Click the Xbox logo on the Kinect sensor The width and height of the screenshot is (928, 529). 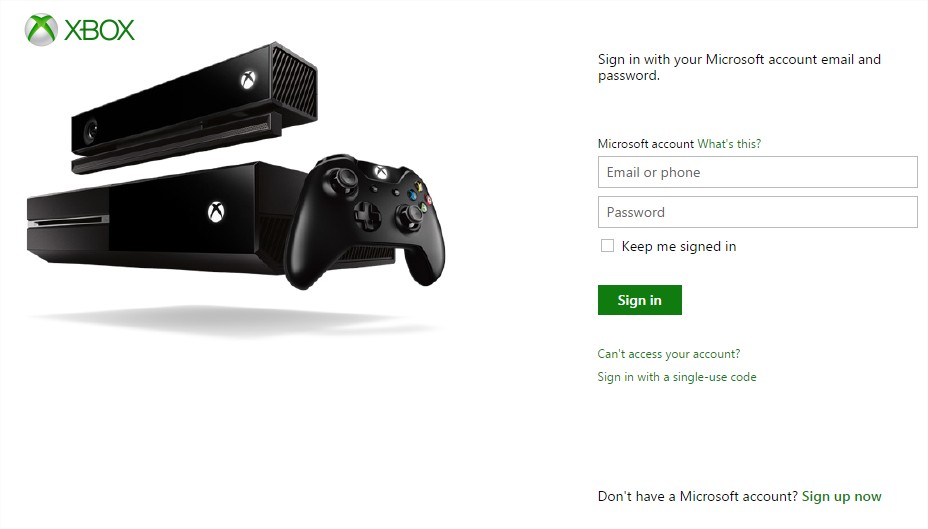(248, 80)
